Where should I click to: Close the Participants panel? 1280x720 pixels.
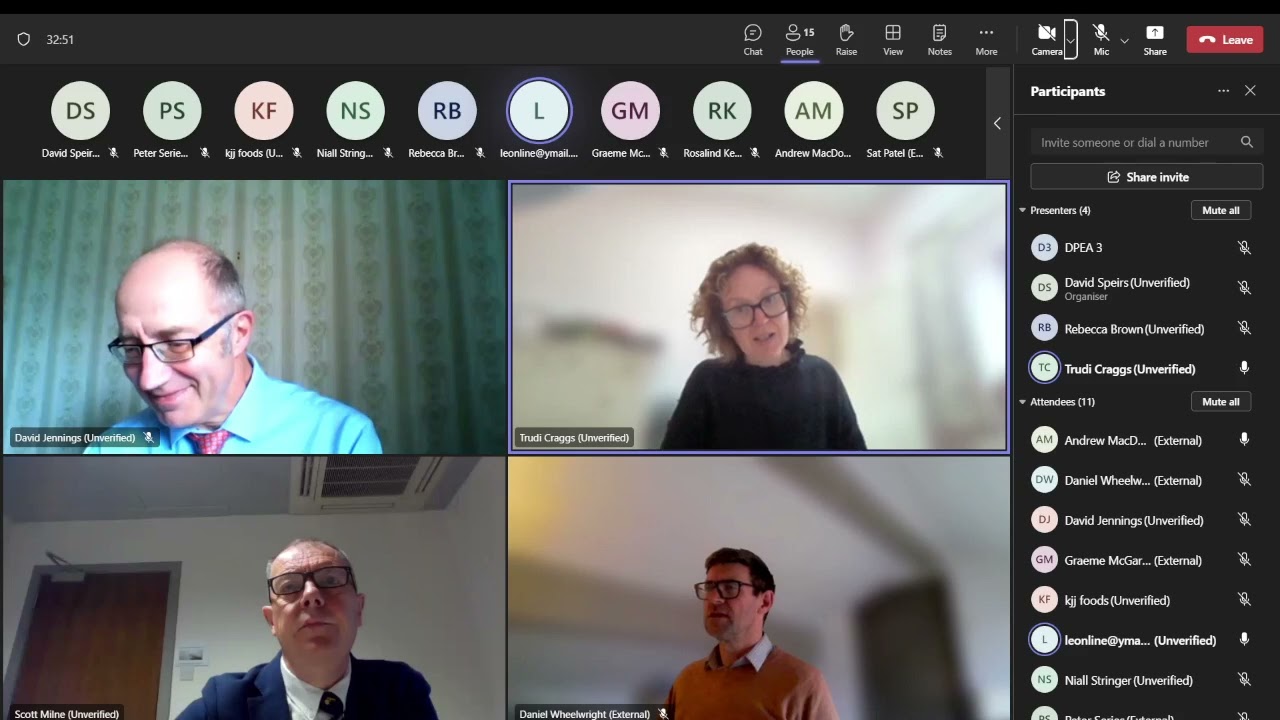(1250, 91)
